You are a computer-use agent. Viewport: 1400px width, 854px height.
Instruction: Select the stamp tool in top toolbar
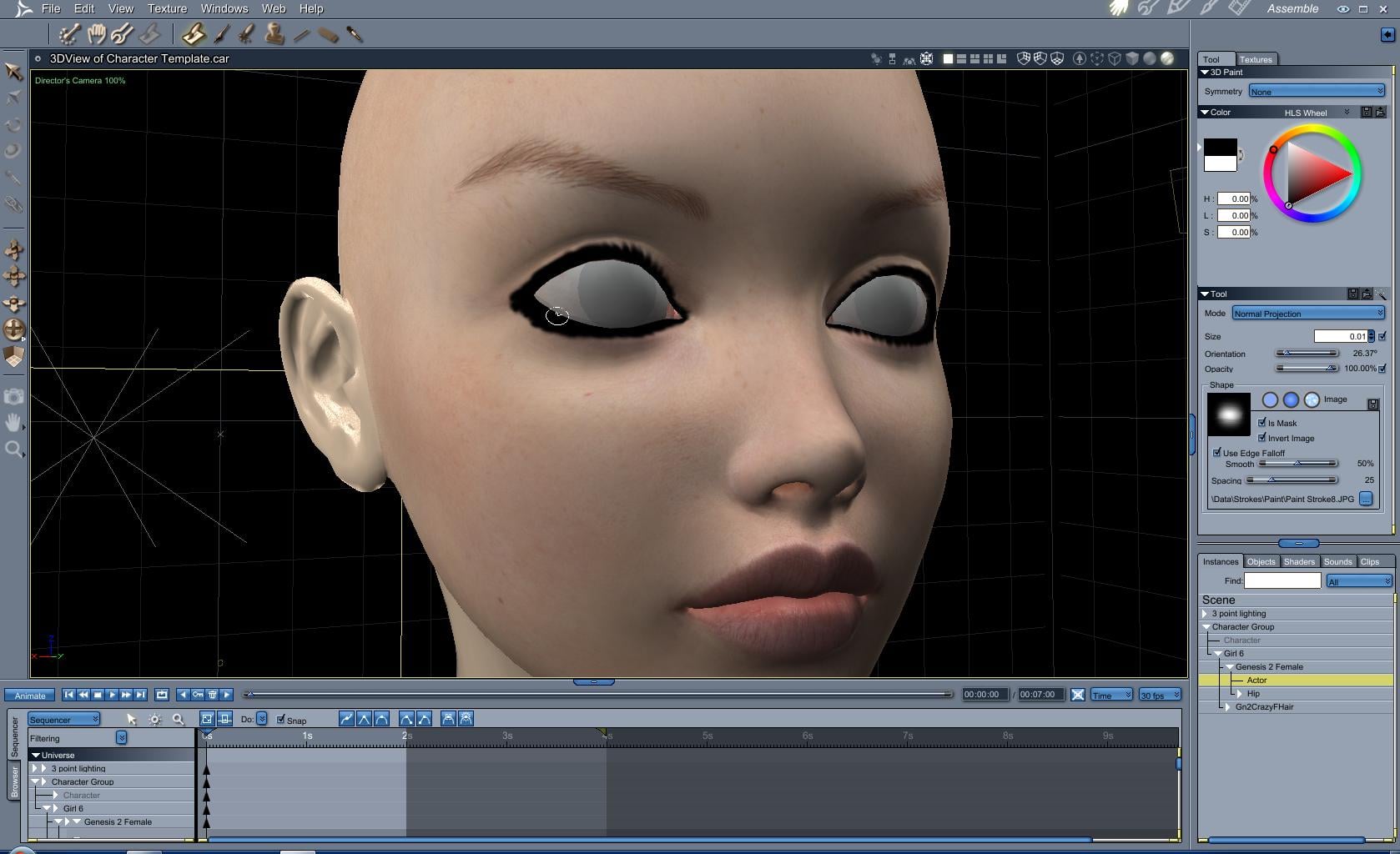pos(274,34)
